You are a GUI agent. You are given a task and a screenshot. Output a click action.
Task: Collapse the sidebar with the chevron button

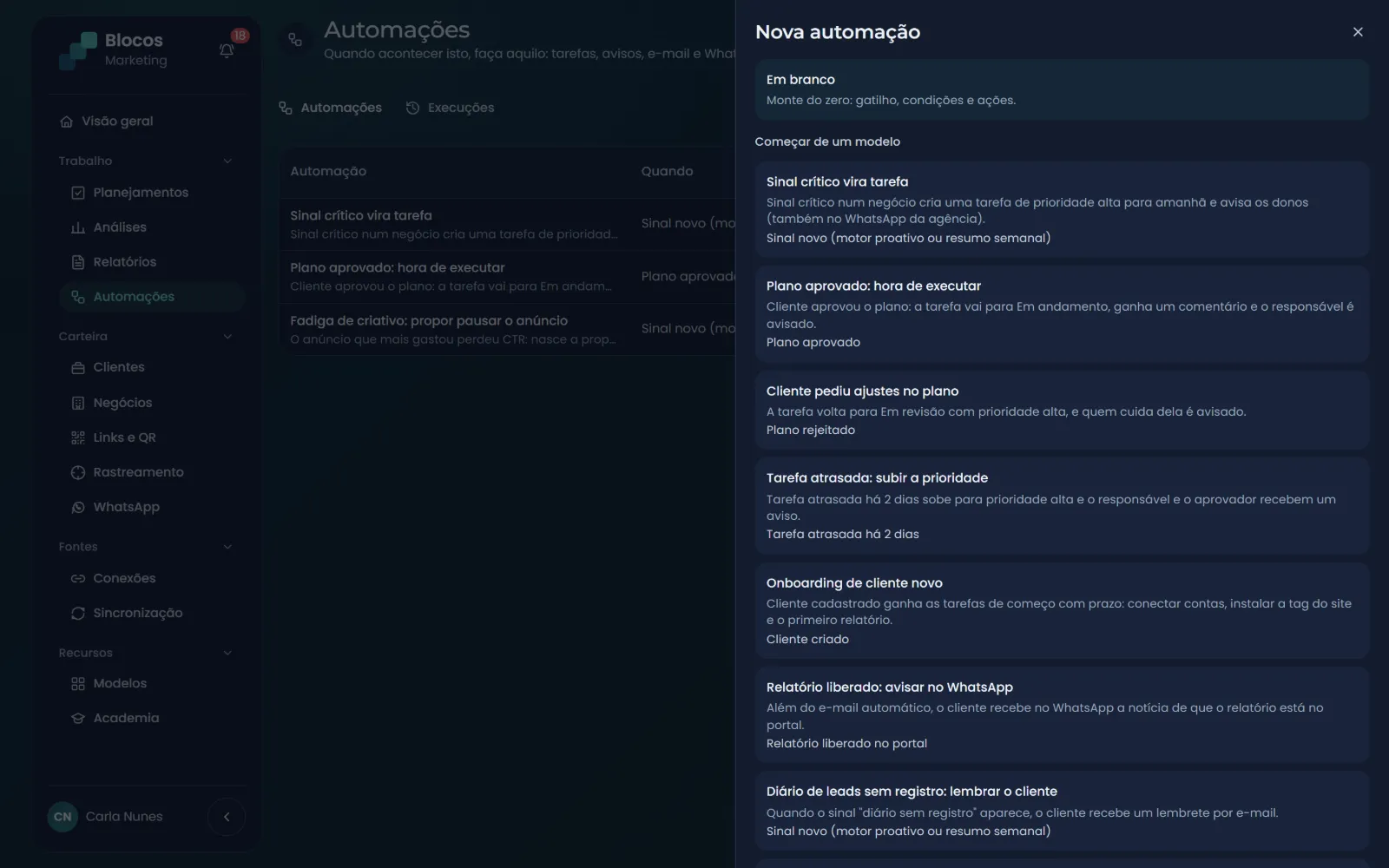coord(227,817)
